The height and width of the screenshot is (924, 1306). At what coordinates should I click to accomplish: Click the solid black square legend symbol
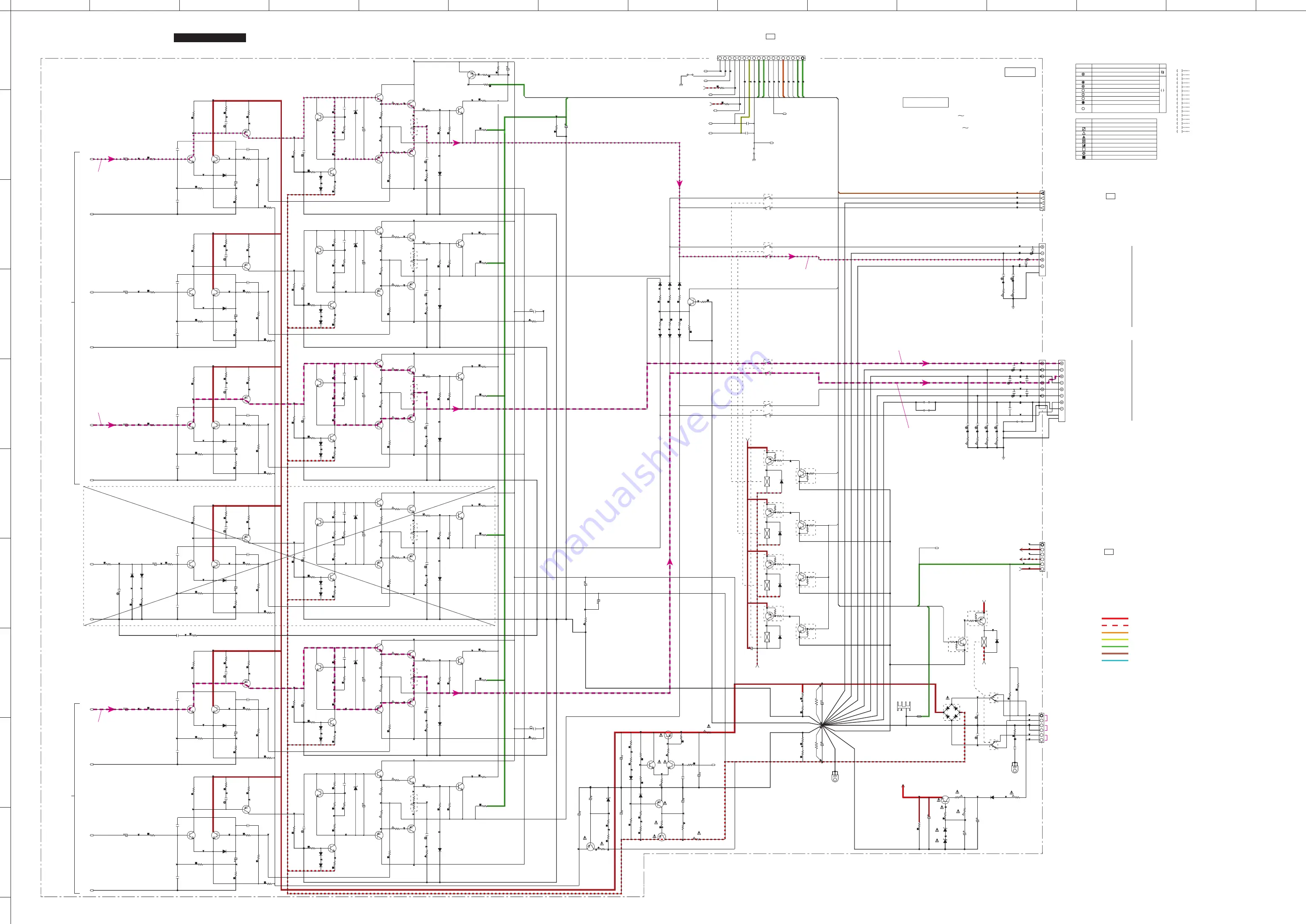[x=1084, y=157]
